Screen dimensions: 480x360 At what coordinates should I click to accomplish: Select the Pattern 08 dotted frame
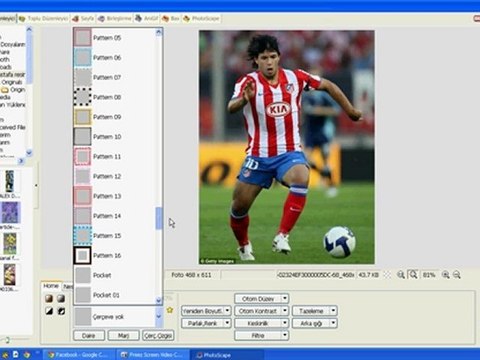[114, 97]
